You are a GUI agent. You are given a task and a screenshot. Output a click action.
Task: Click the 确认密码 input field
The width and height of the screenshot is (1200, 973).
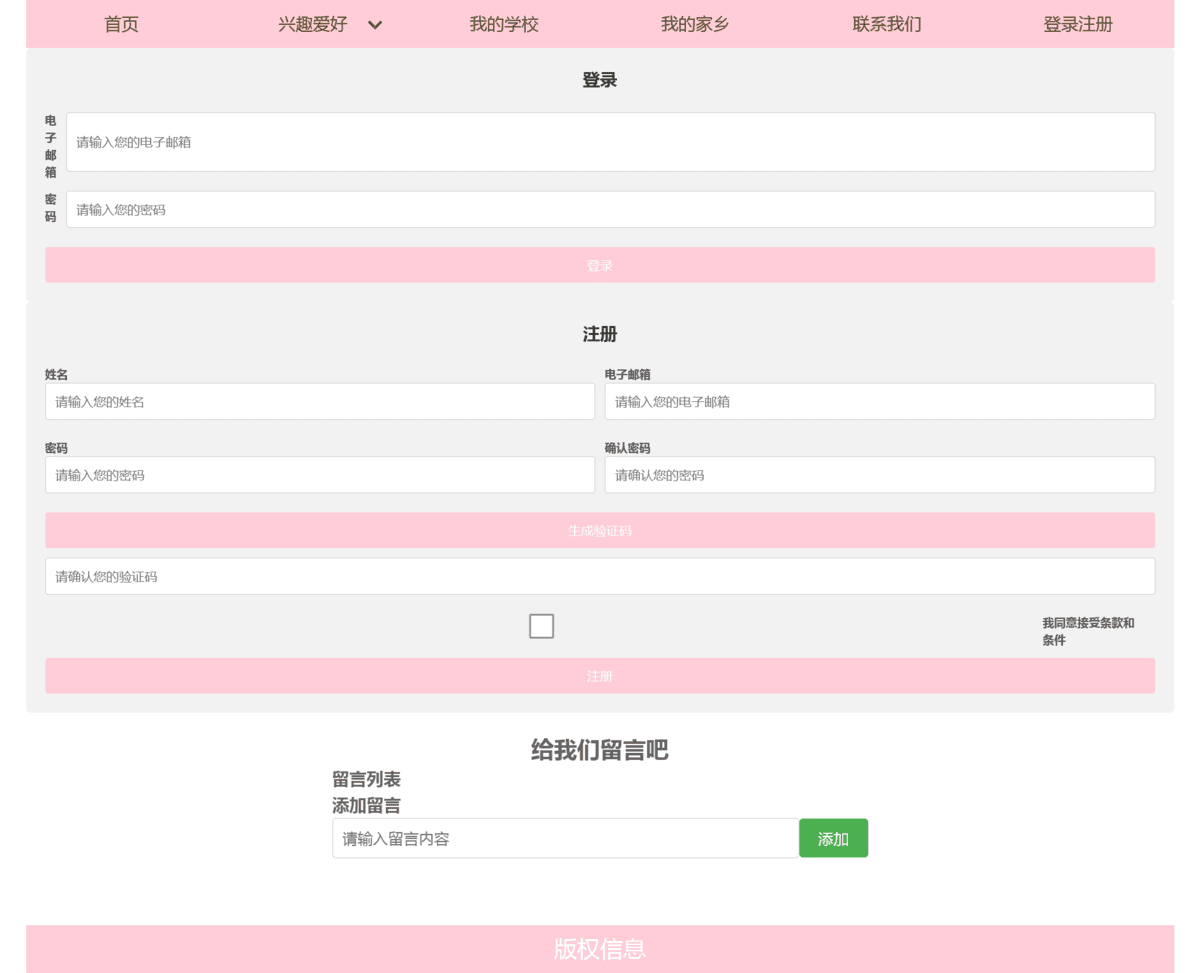879,475
